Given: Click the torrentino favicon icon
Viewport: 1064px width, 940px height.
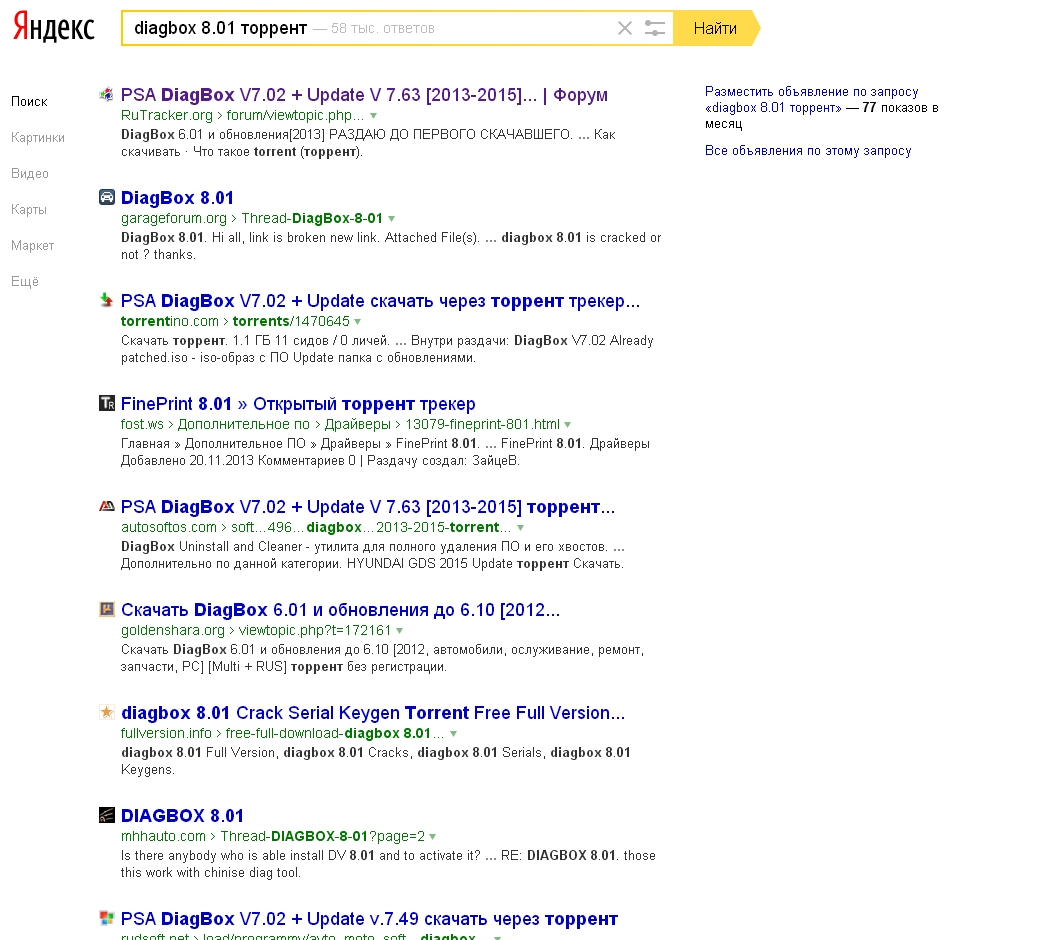Looking at the screenshot, I should [107, 300].
